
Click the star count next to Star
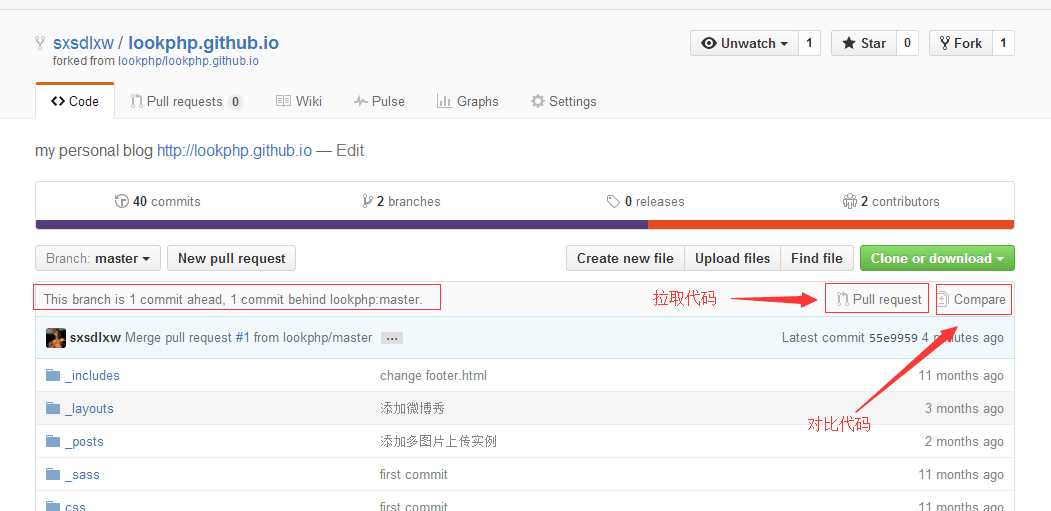click(907, 43)
